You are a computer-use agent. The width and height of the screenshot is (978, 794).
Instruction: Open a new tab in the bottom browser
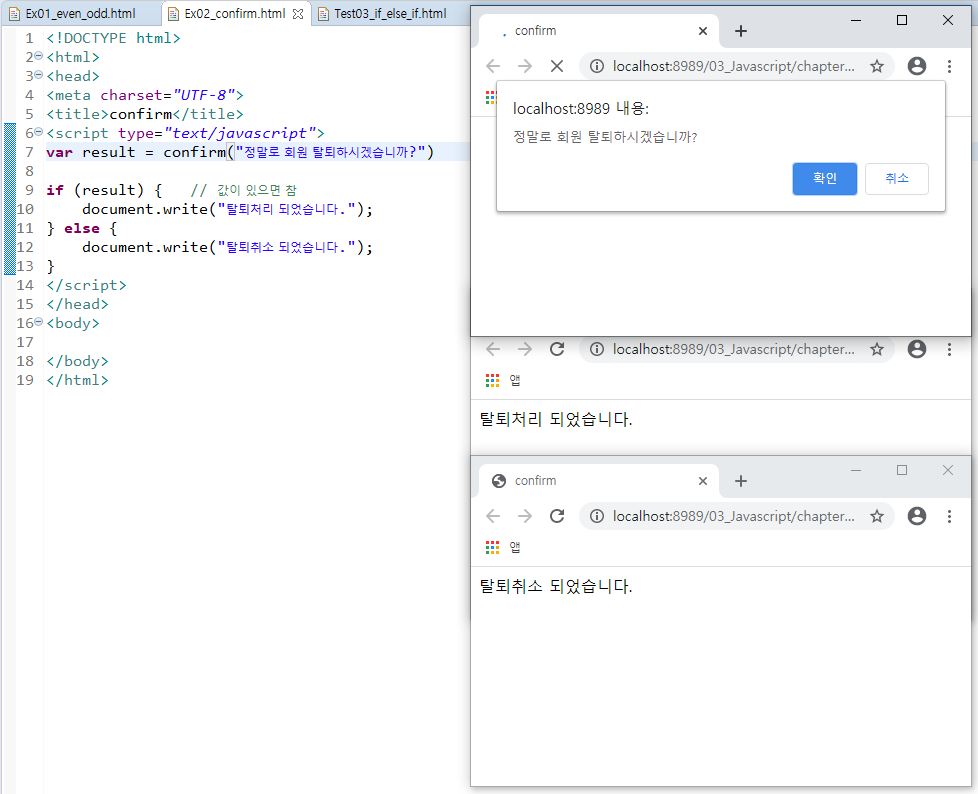[x=740, y=481]
